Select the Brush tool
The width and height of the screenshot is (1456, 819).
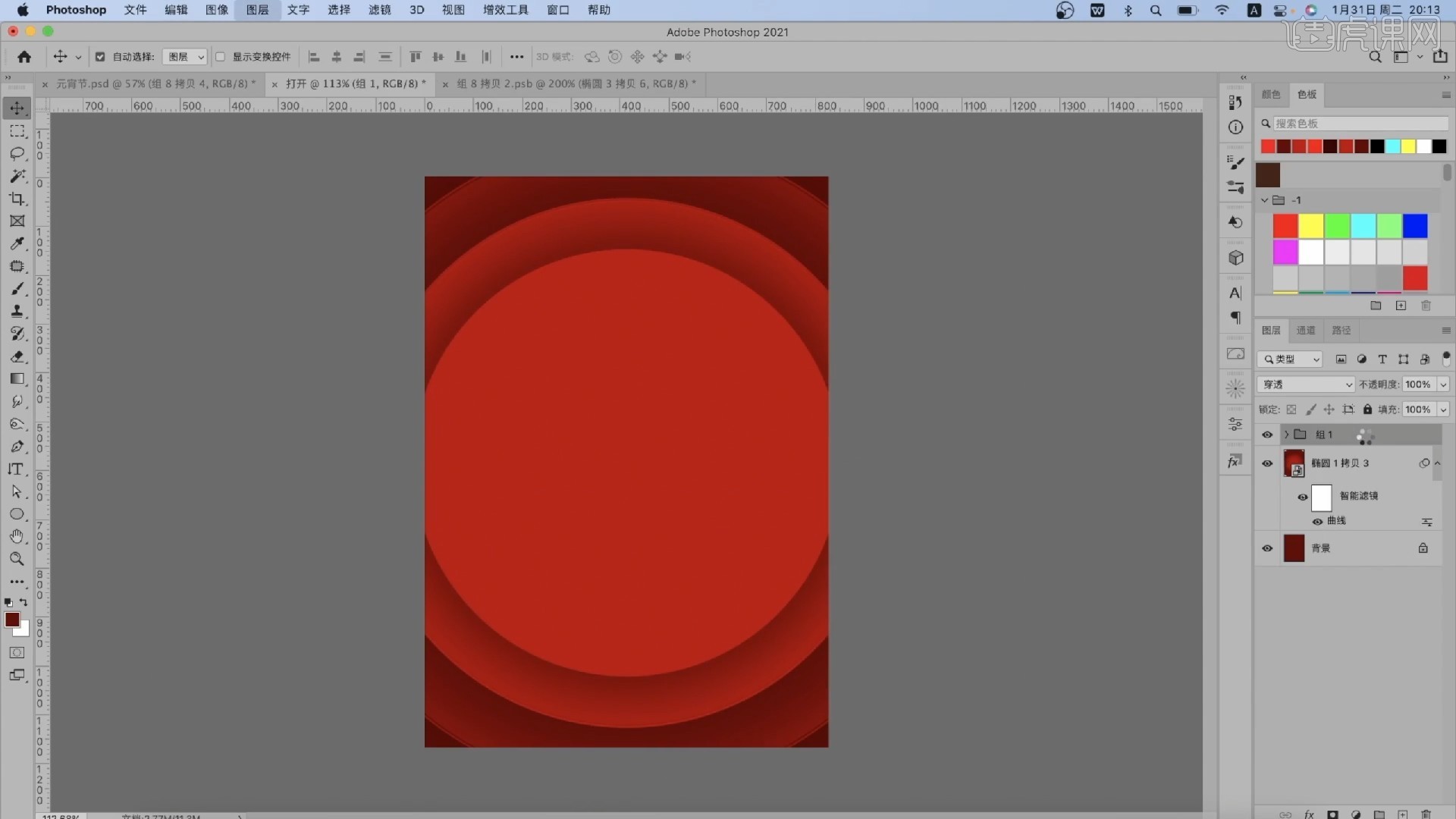(17, 289)
